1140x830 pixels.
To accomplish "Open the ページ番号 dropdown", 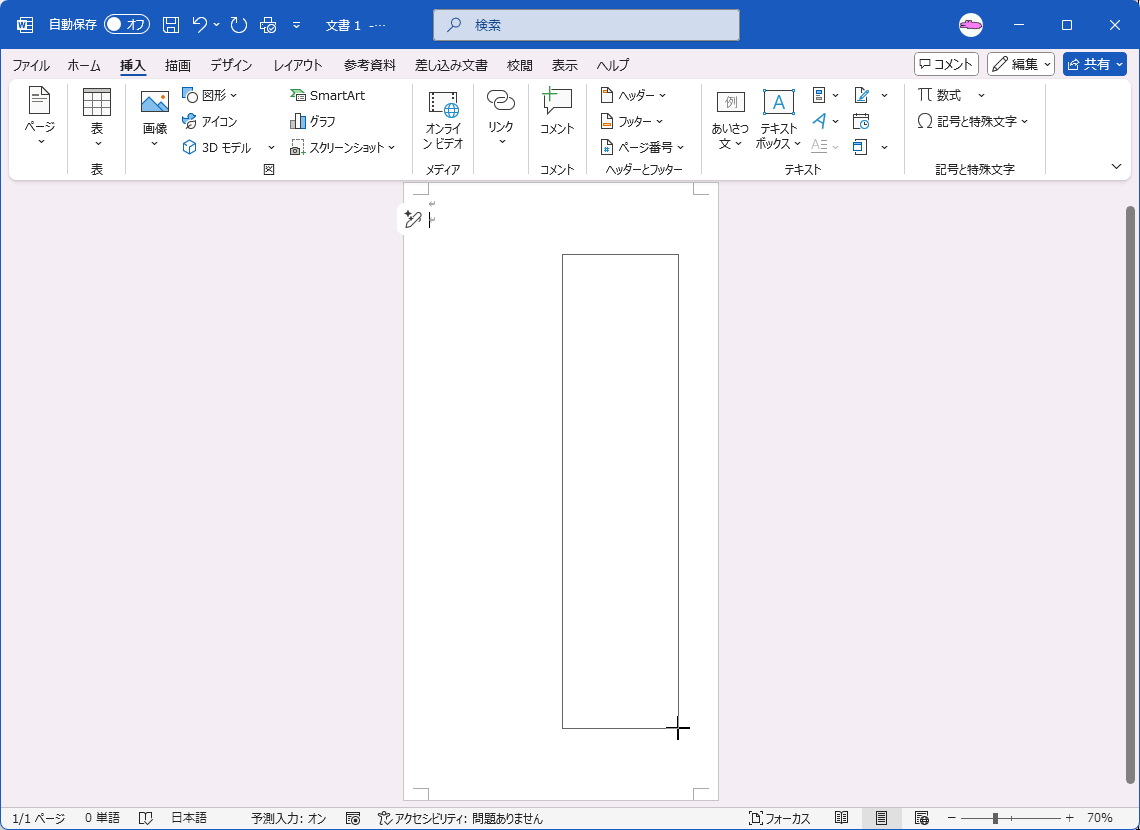I will (643, 148).
